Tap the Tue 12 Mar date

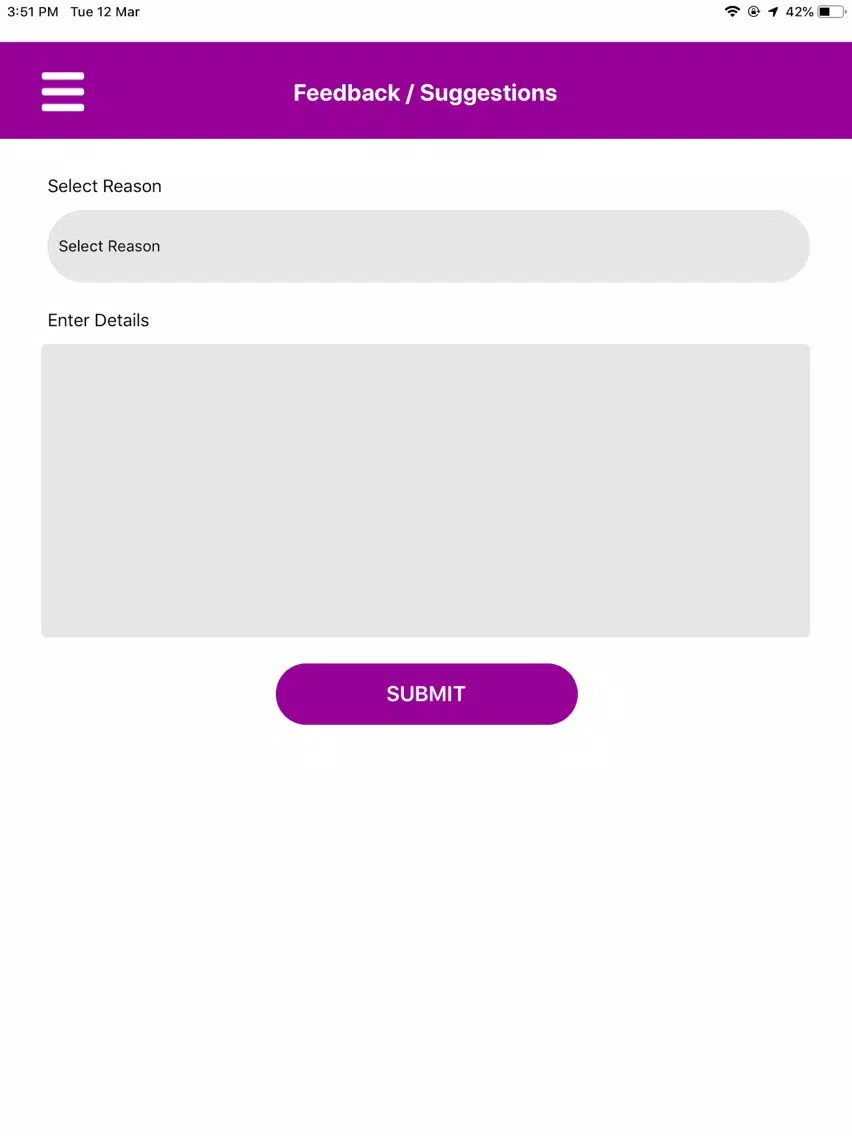105,12
